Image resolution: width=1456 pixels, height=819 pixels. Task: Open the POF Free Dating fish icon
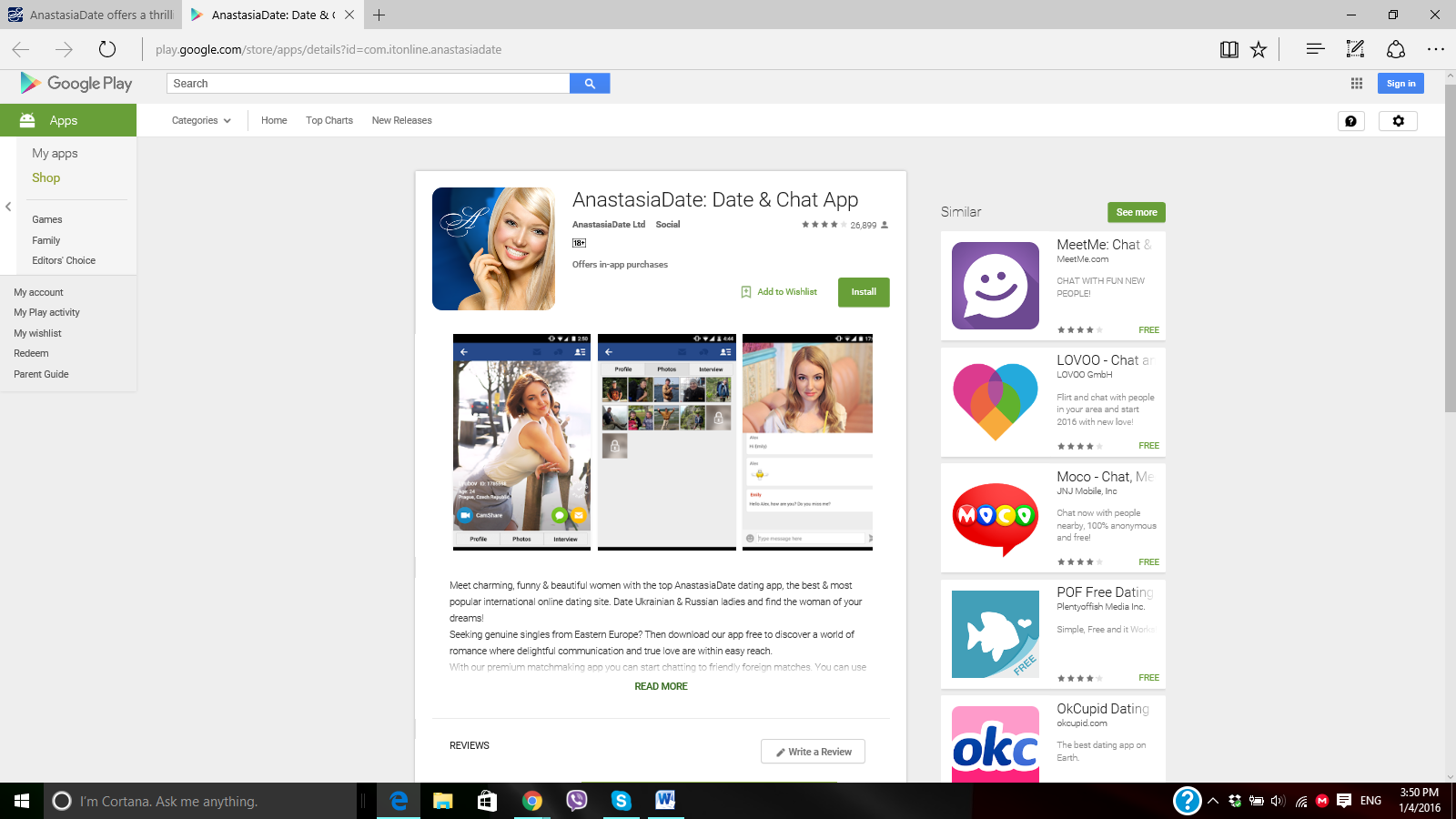(x=996, y=634)
